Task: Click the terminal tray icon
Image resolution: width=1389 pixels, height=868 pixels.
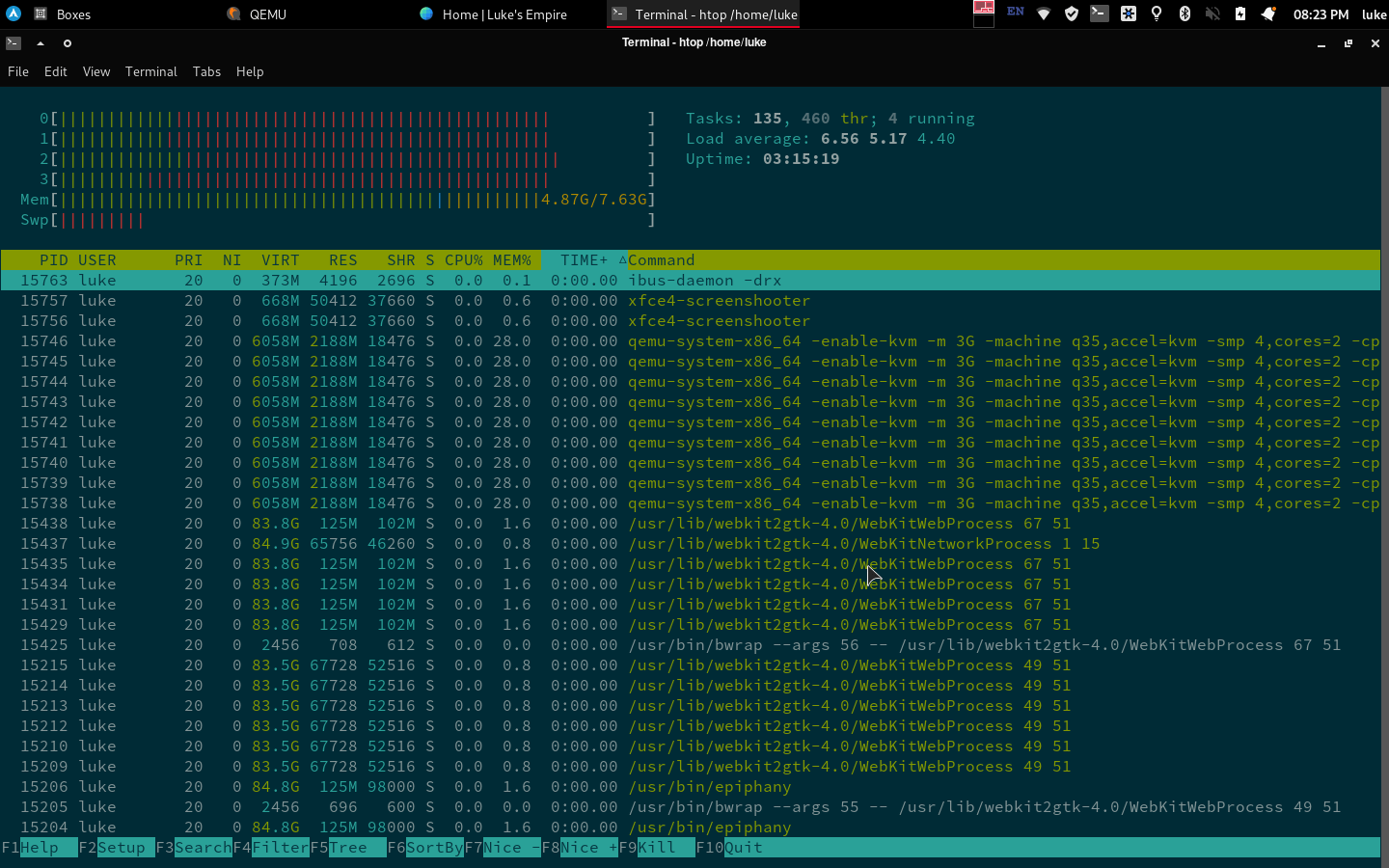Action: tap(1100, 14)
